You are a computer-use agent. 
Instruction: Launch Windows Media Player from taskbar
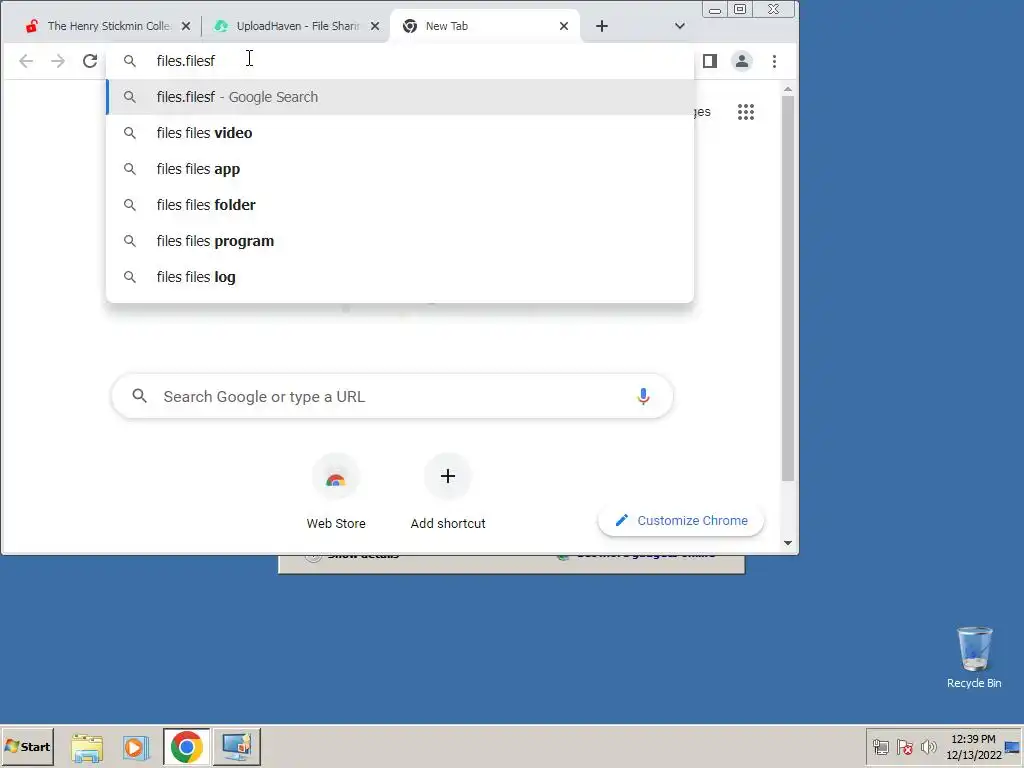136,747
